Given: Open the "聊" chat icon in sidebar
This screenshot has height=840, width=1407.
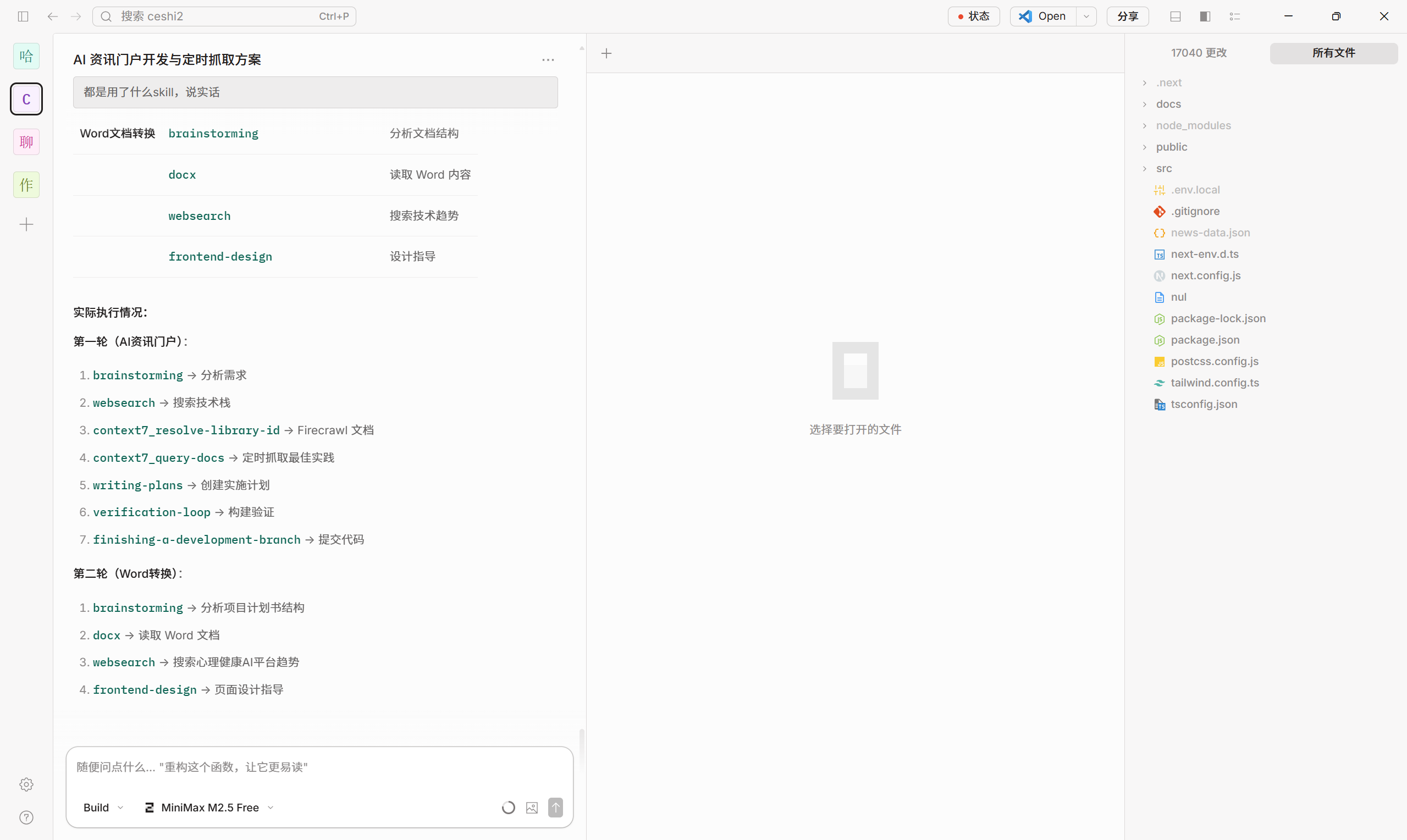Looking at the screenshot, I should pos(26,141).
